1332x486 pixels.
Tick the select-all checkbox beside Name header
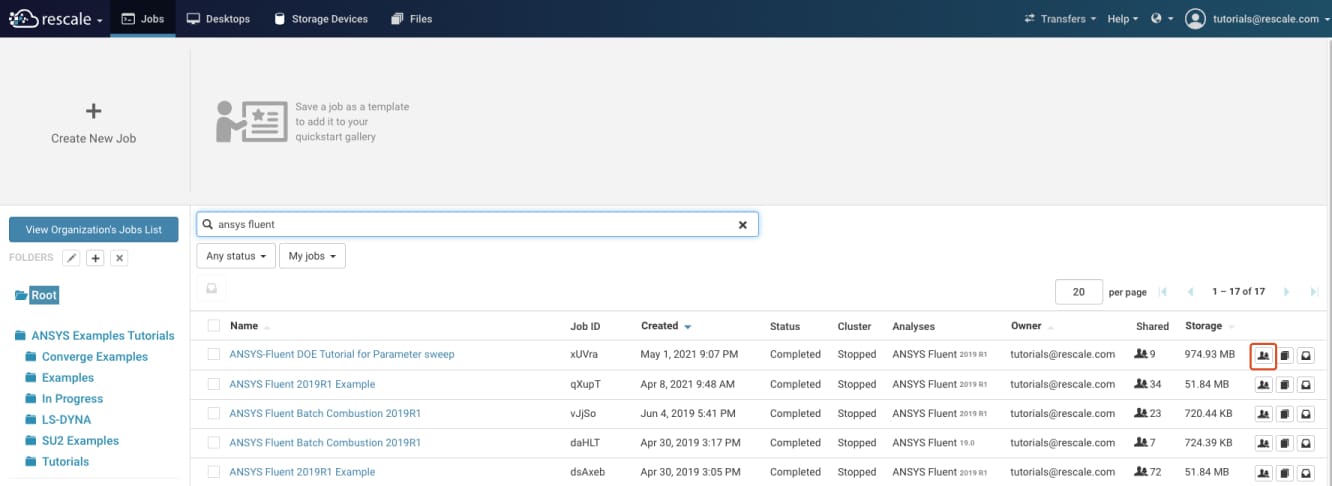click(x=214, y=326)
